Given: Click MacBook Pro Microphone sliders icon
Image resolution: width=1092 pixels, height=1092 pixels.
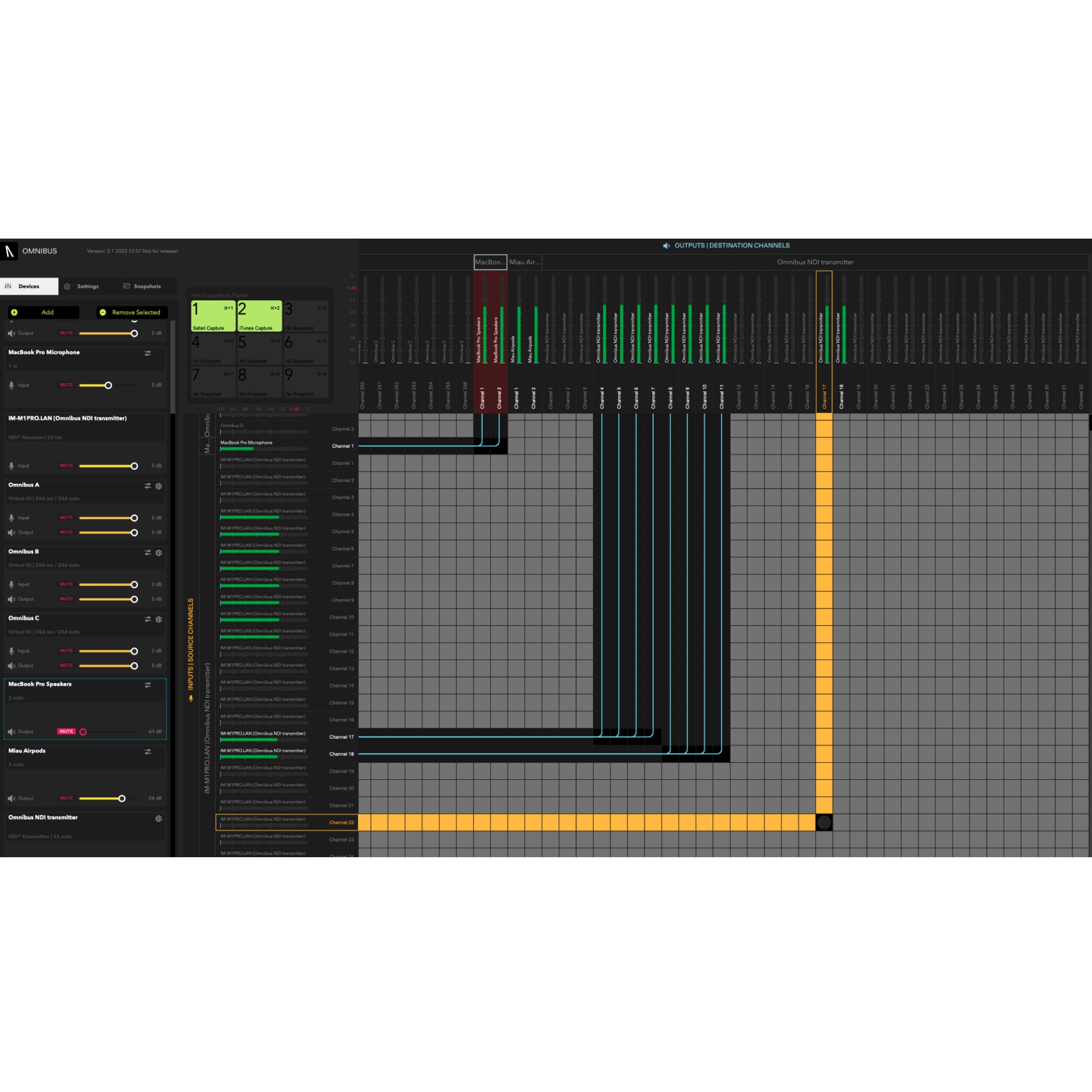Looking at the screenshot, I should click(147, 353).
